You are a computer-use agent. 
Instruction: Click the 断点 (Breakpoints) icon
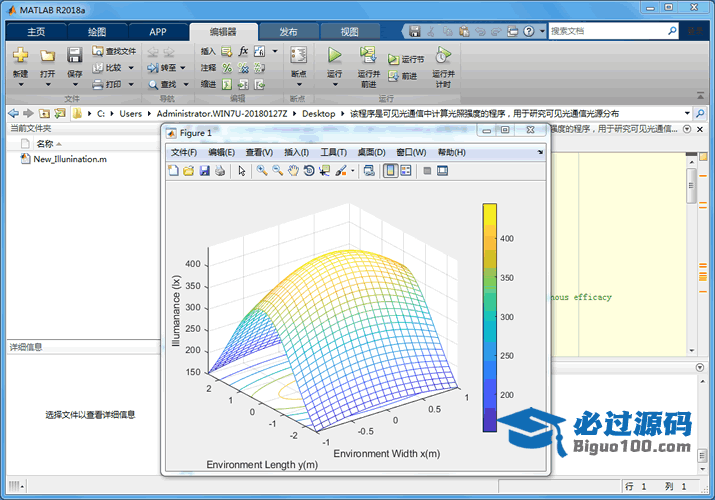click(x=299, y=55)
